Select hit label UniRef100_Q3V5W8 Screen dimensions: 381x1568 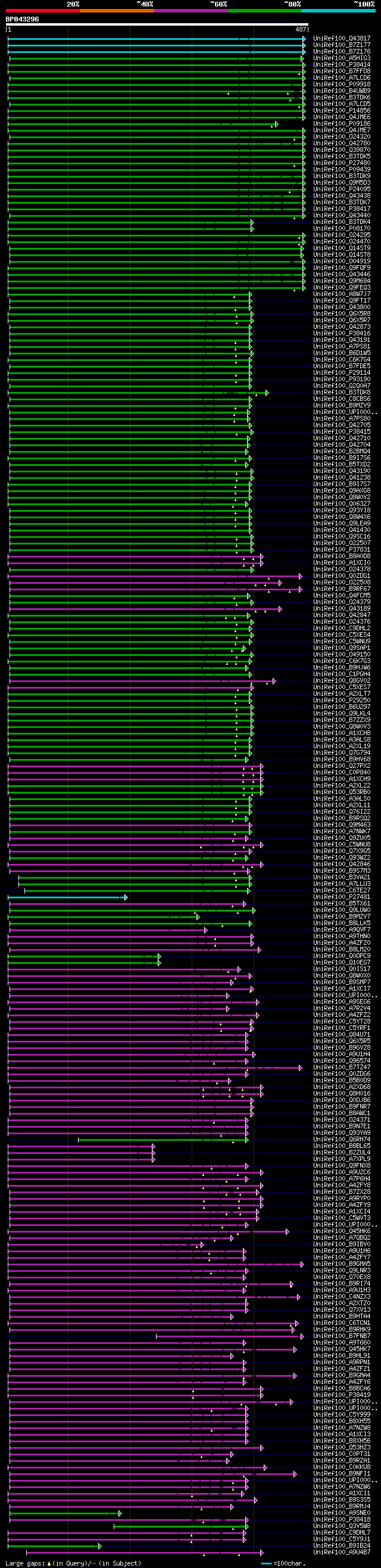click(342, 1526)
